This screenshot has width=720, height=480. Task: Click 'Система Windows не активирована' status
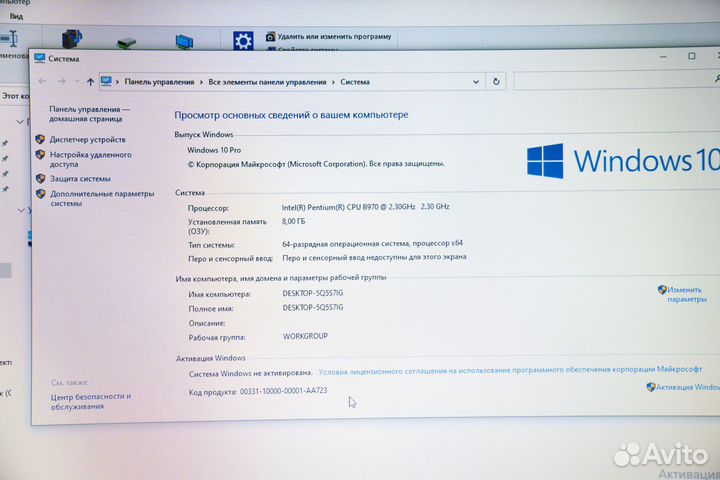[251, 373]
